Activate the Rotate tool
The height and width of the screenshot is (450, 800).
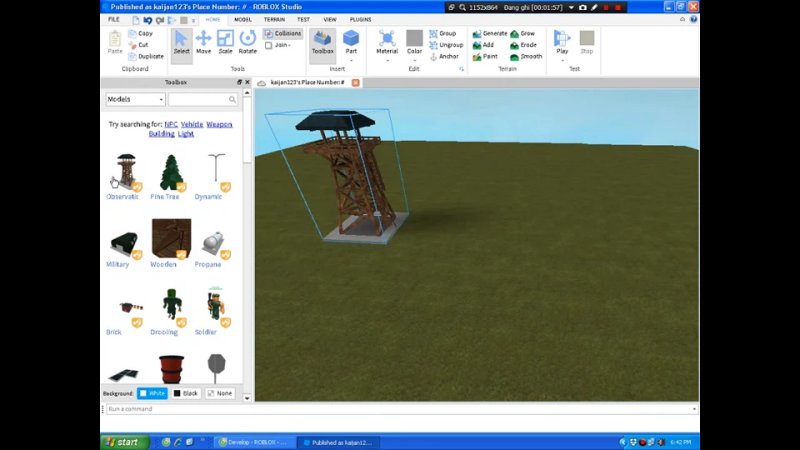click(x=247, y=43)
